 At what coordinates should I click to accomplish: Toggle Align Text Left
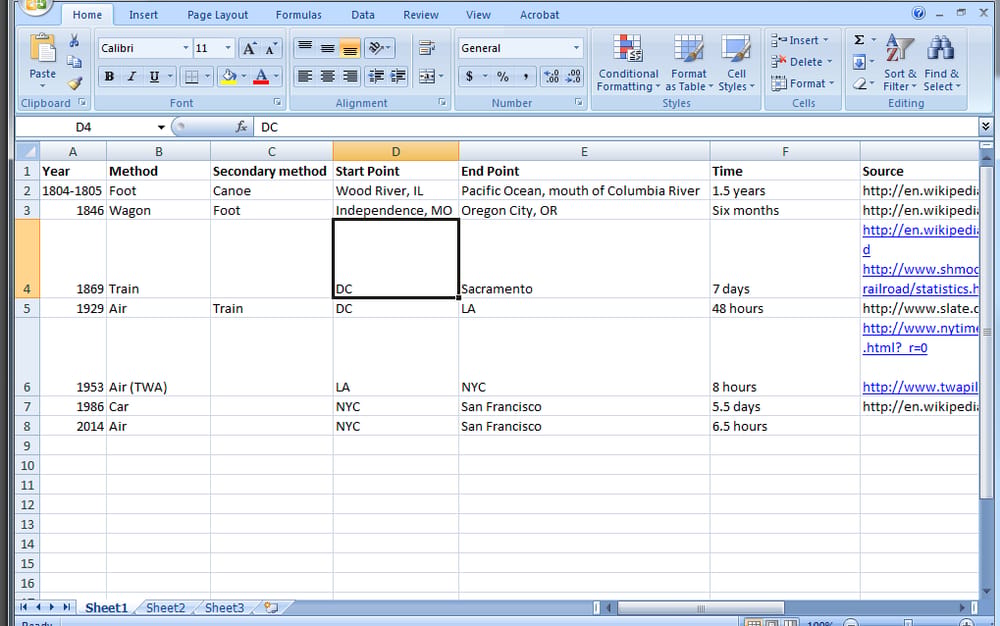pos(305,76)
